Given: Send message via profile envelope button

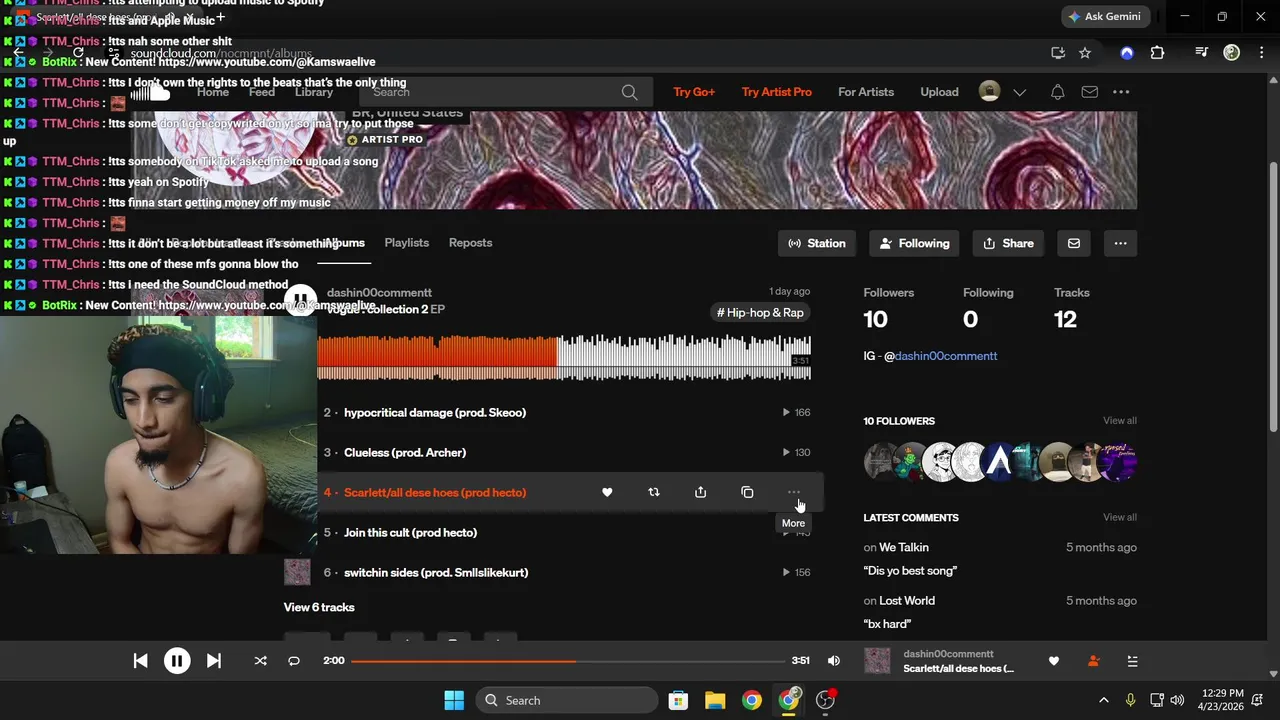Looking at the screenshot, I should [1074, 243].
